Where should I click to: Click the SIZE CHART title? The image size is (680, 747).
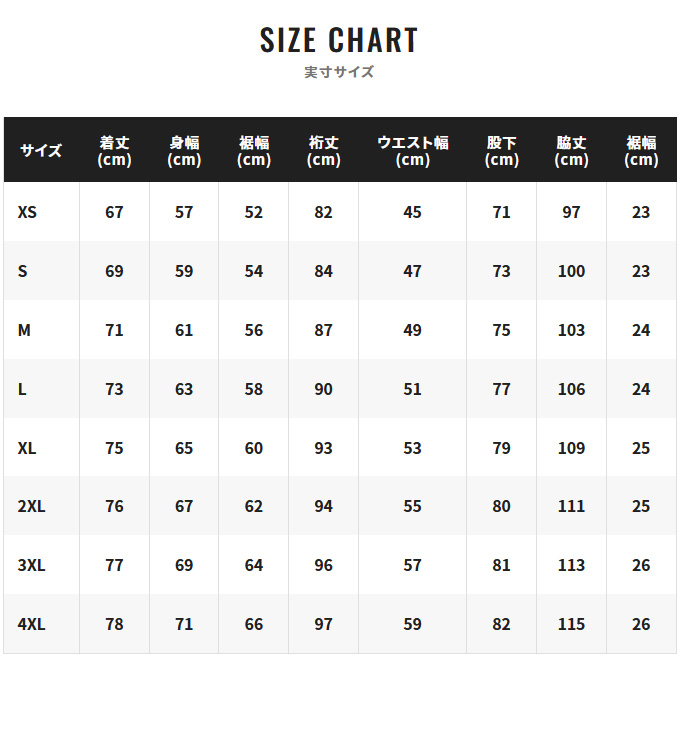[x=339, y=40]
